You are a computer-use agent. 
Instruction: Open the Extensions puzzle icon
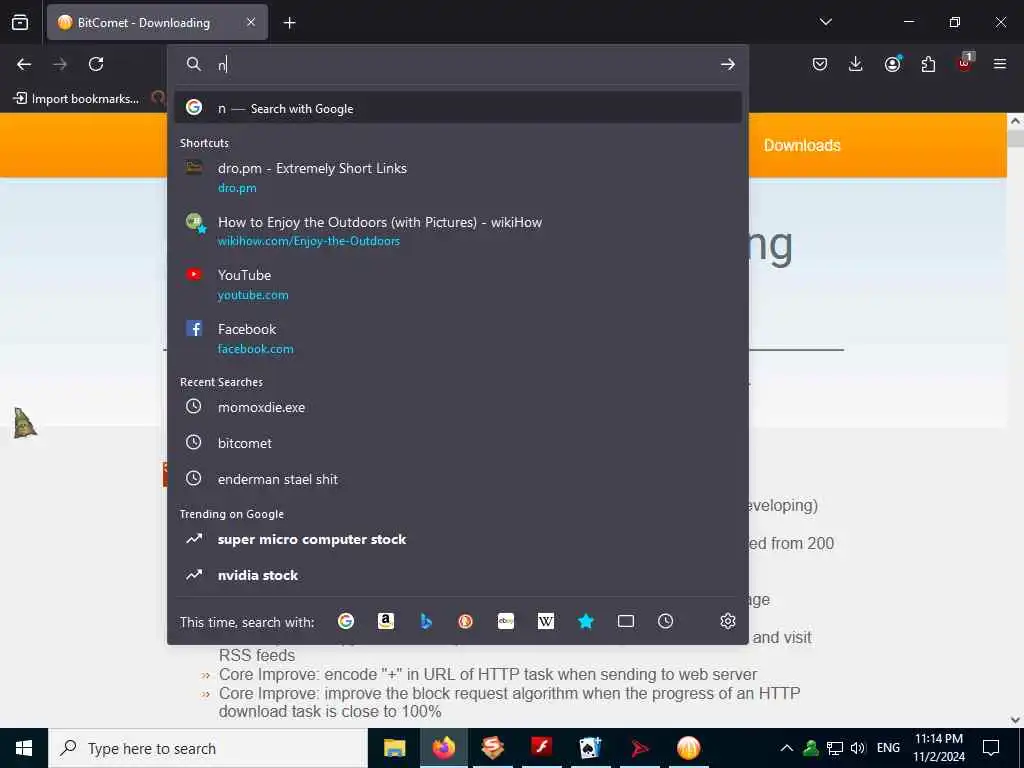928,64
